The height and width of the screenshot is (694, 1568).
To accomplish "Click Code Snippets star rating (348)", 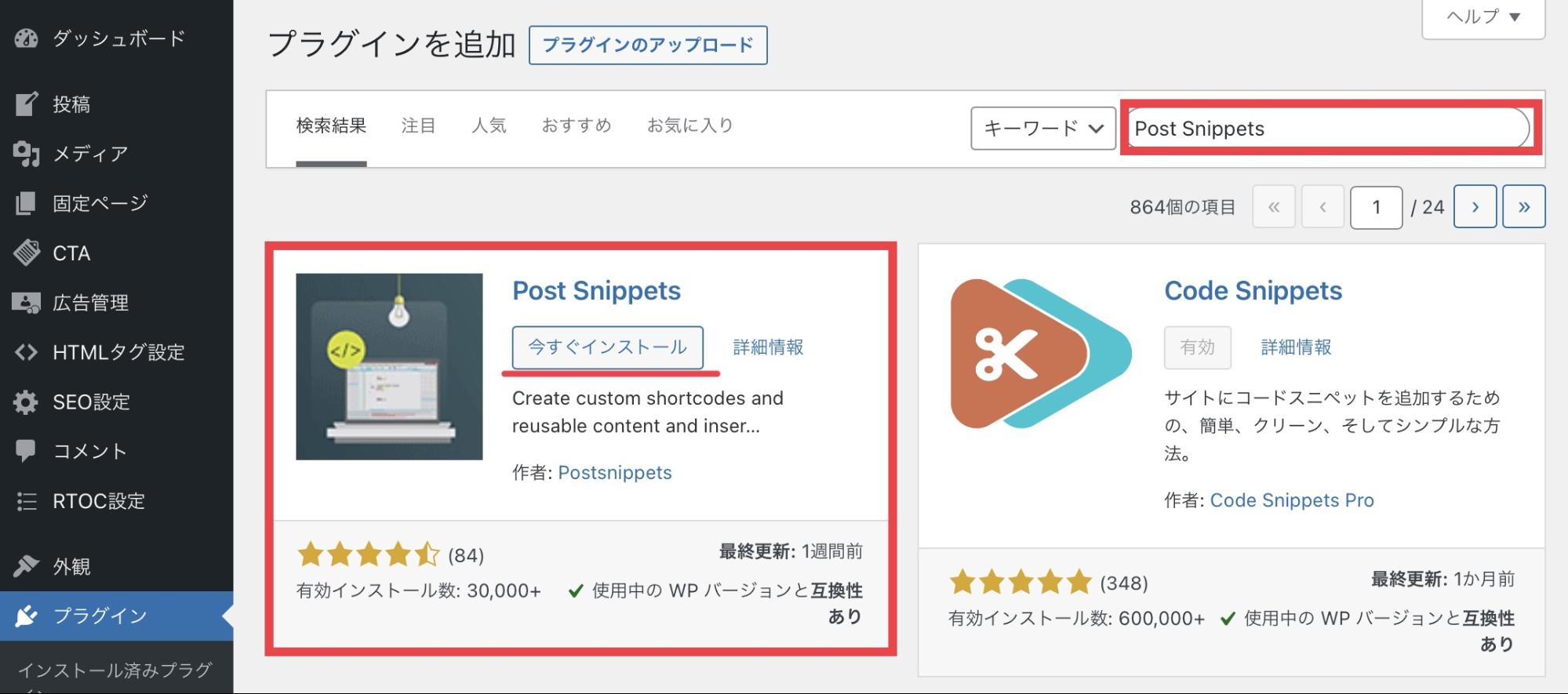I will coord(1049,583).
